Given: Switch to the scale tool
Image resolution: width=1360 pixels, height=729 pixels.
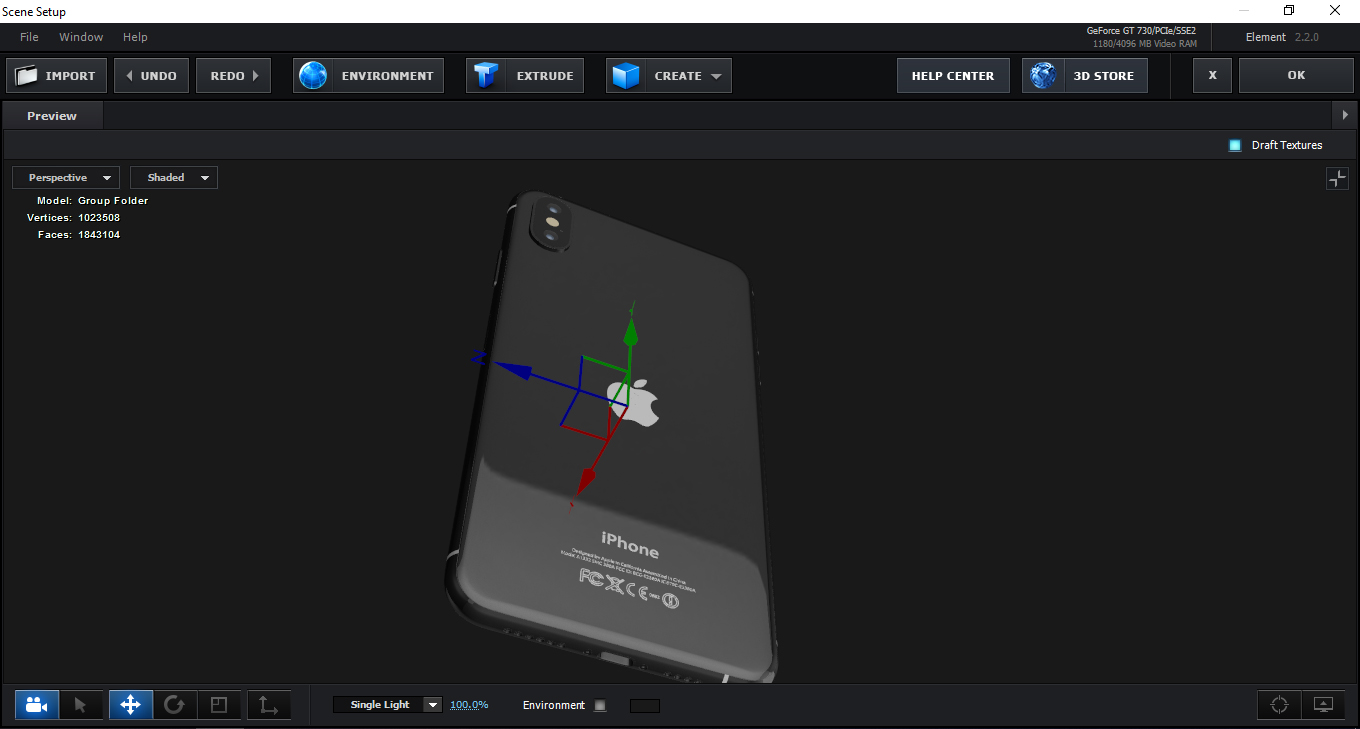Looking at the screenshot, I should pos(218,705).
